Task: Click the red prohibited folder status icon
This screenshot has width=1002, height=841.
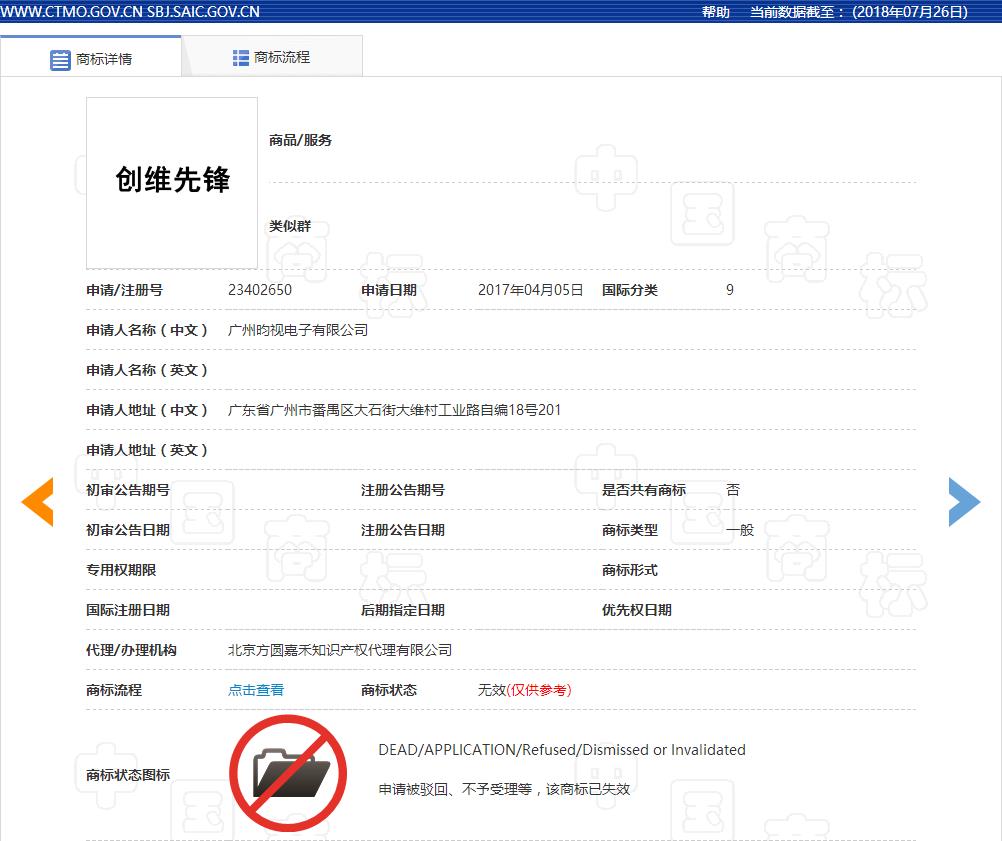Action: point(288,773)
